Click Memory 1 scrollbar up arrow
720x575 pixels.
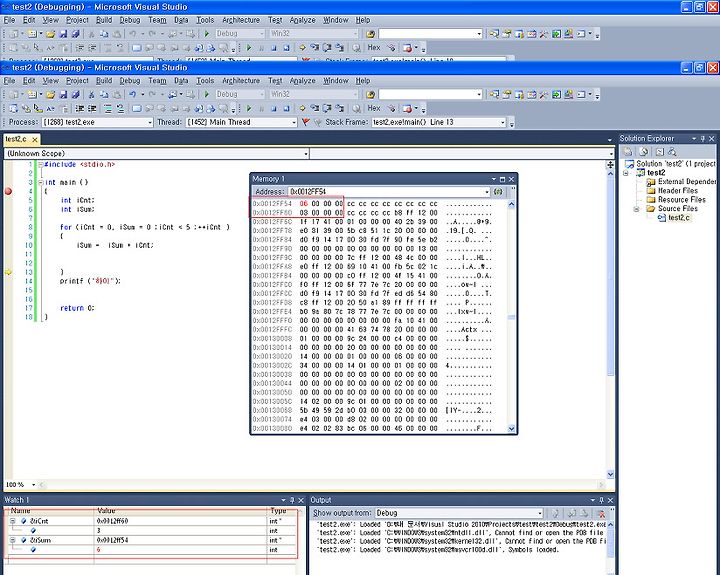point(512,204)
